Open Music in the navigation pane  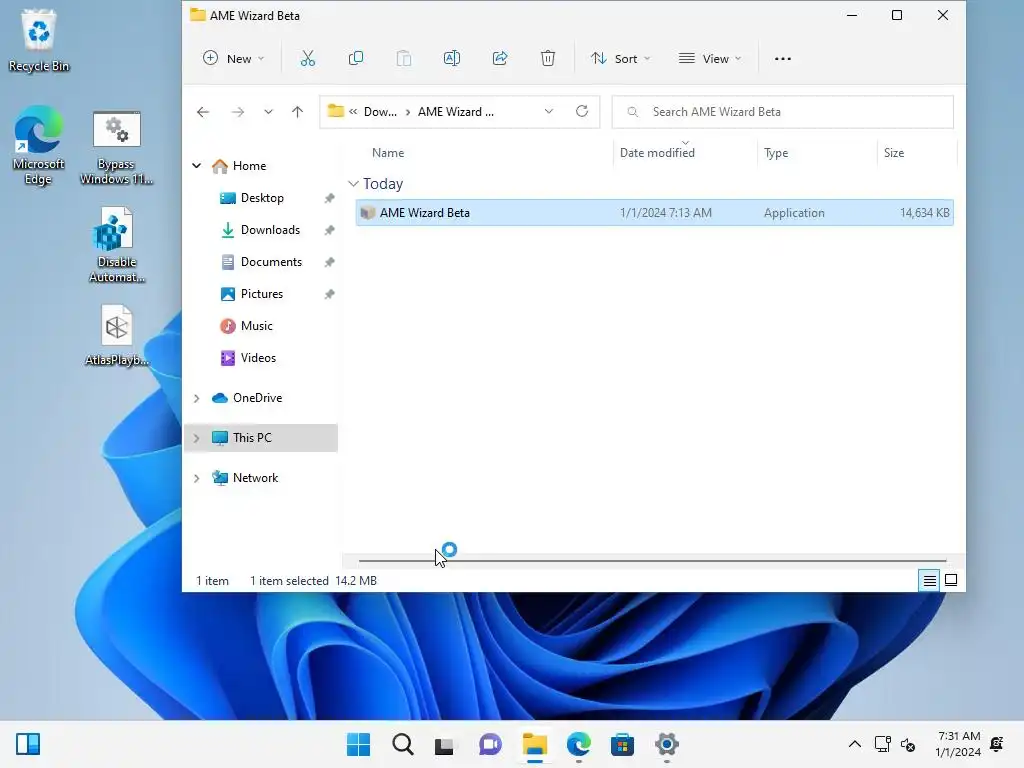tap(256, 326)
